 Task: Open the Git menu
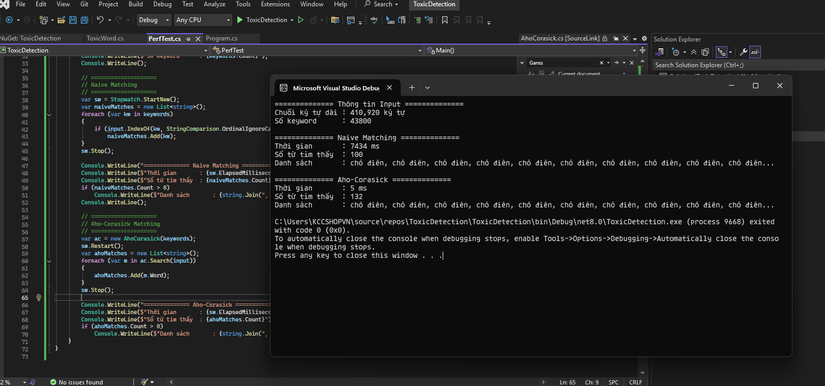tap(83, 4)
